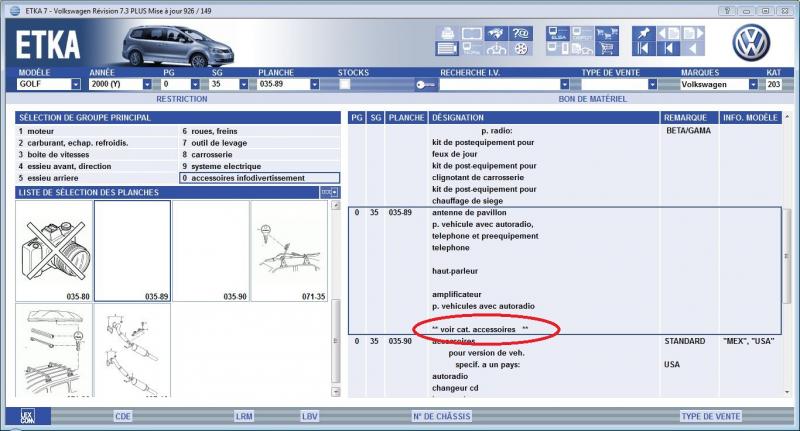Open roof rack thumbnail 071-35
This screenshot has width=800, height=431.
(289, 251)
